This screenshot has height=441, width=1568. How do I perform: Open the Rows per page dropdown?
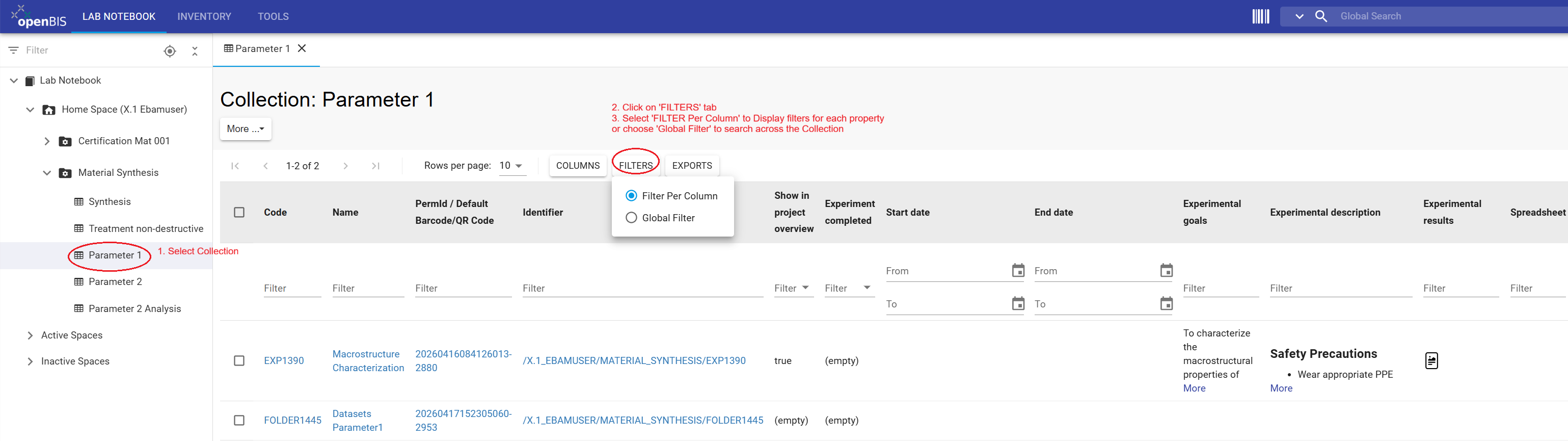pos(512,166)
